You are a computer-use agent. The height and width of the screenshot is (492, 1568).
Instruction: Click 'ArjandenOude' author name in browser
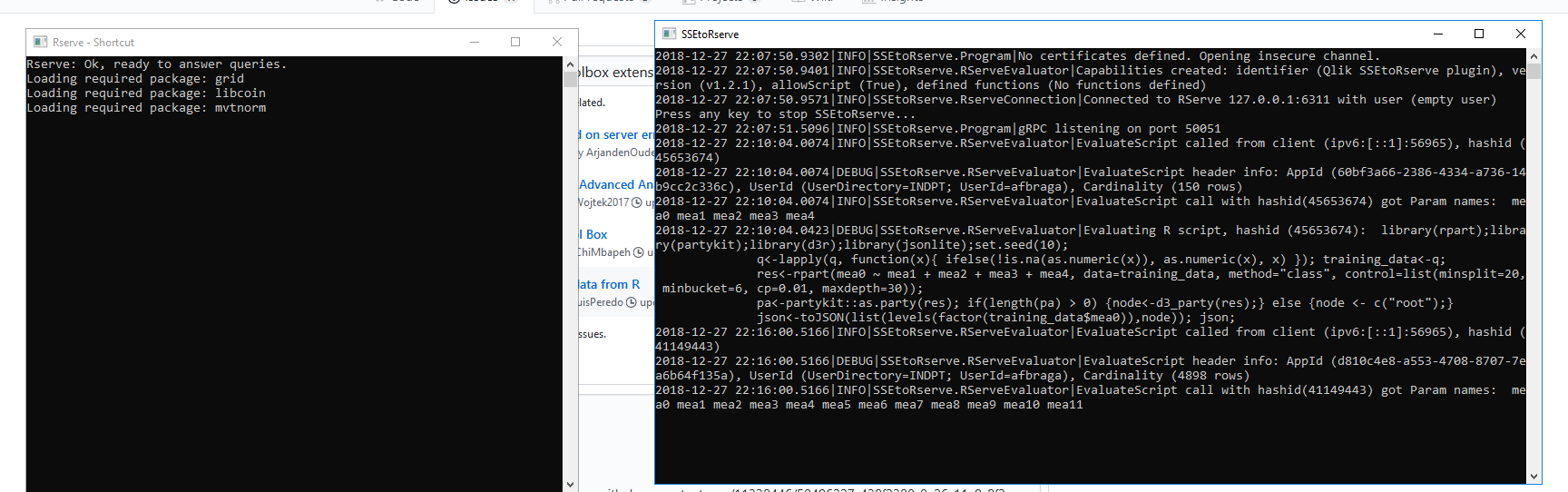tap(620, 153)
